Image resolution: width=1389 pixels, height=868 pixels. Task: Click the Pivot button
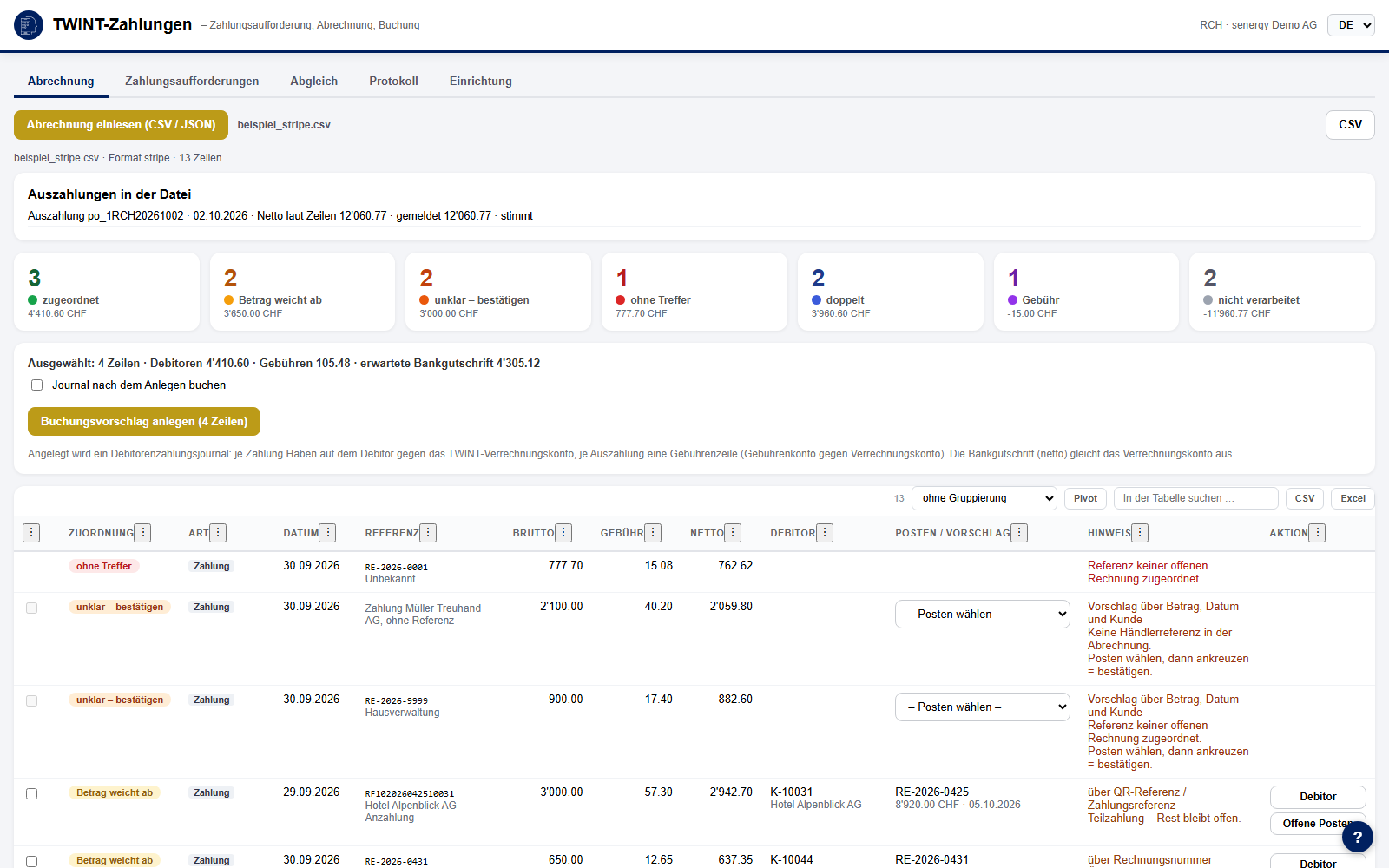click(1085, 498)
